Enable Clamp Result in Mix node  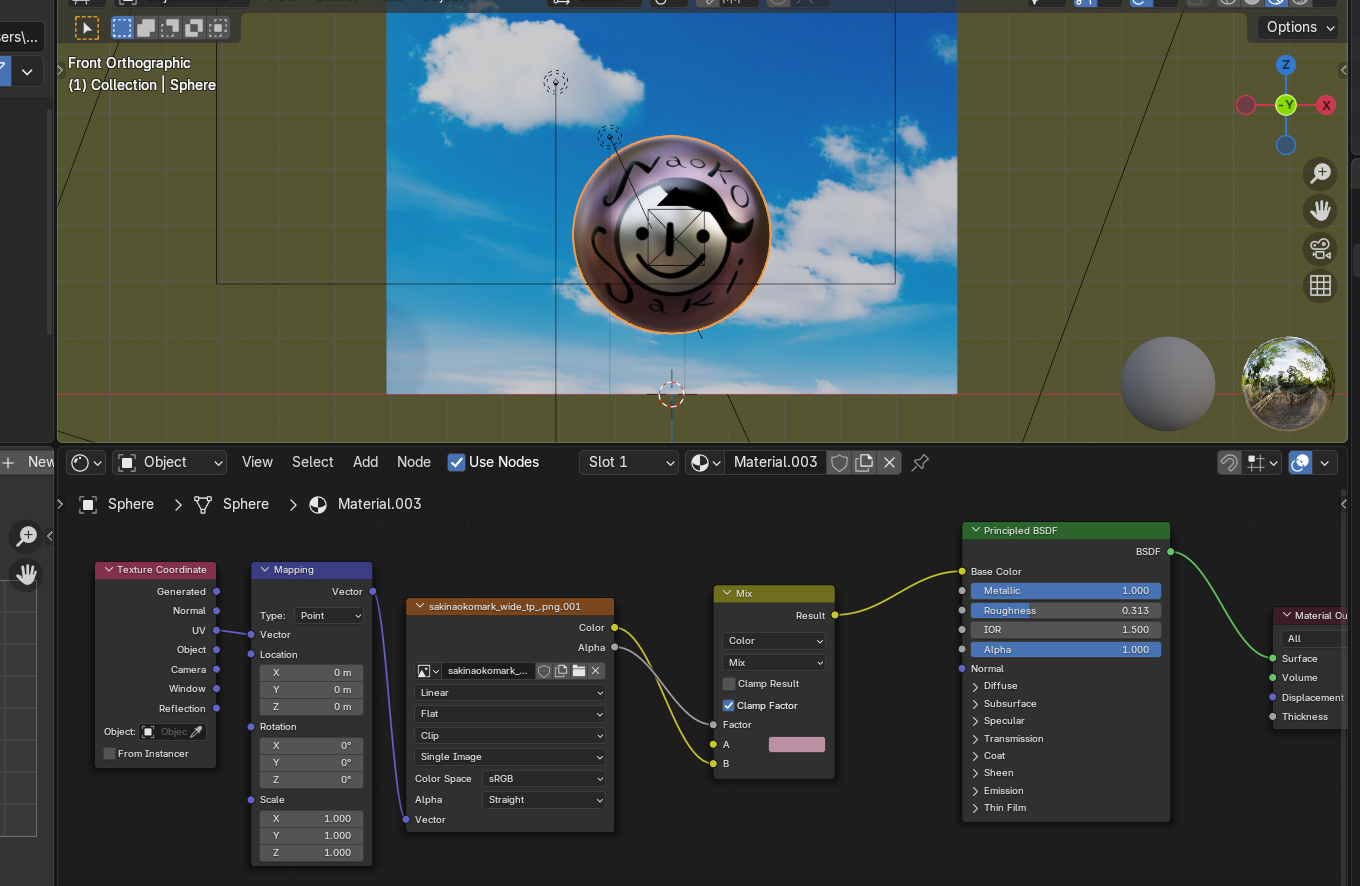pyautogui.click(x=729, y=684)
